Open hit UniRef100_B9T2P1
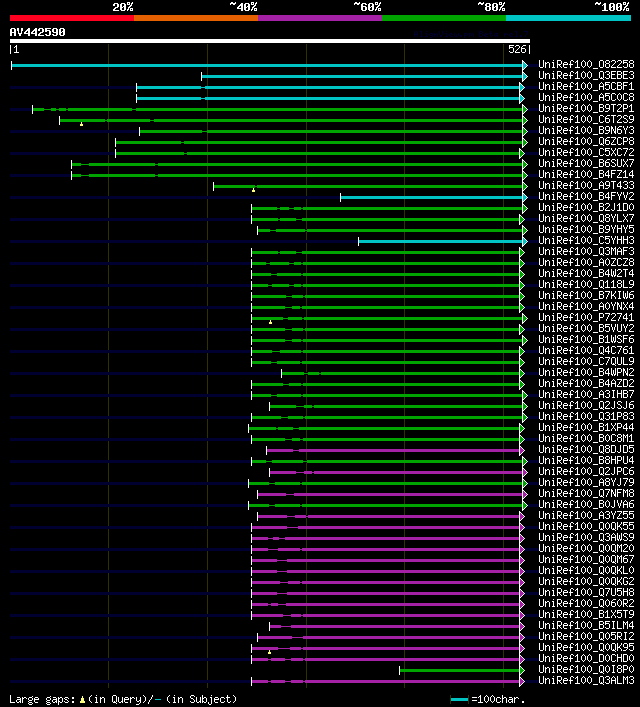Screen dimensions: 640x707 (x=586, y=109)
